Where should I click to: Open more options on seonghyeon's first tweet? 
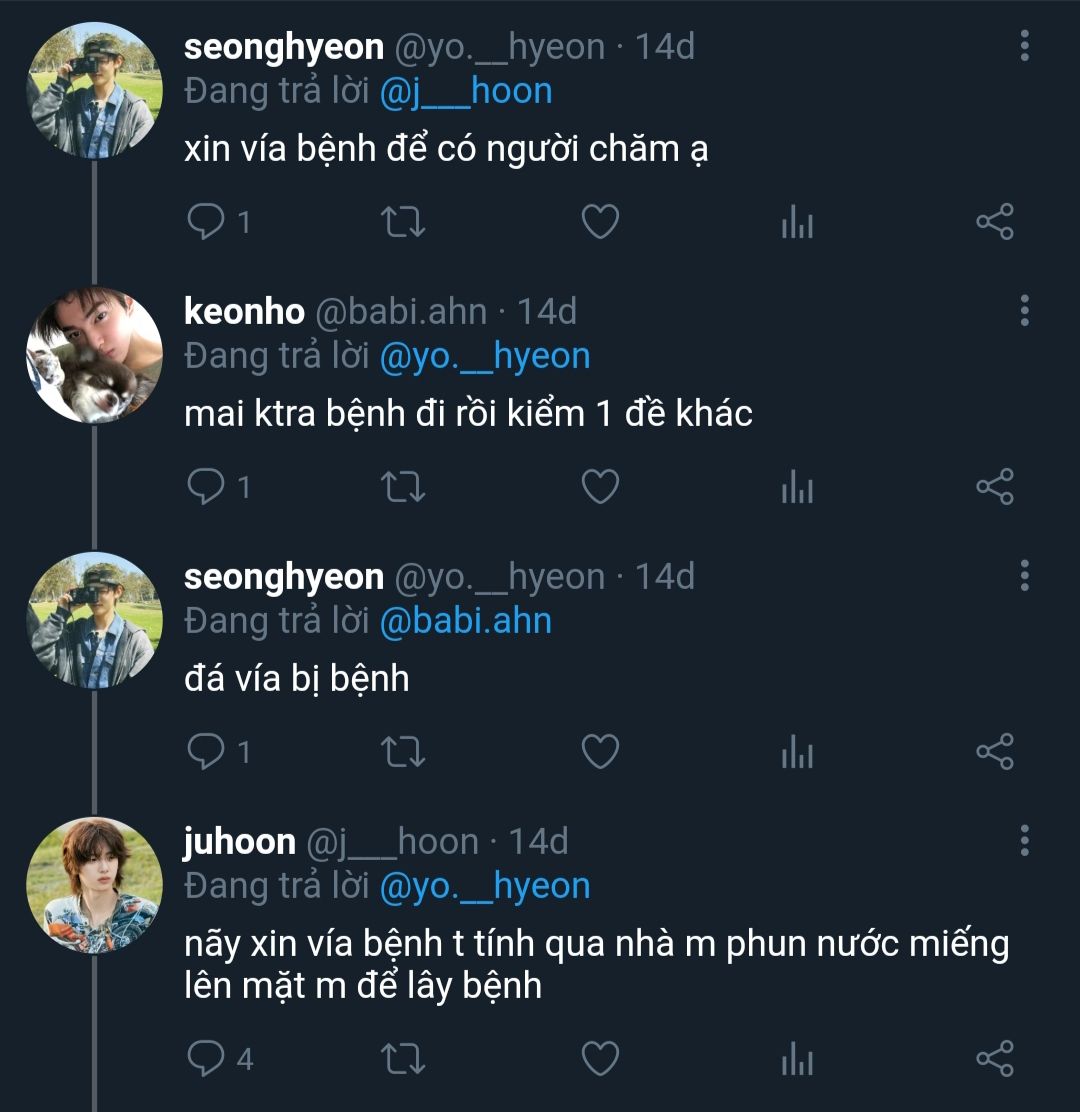pos(1024,46)
